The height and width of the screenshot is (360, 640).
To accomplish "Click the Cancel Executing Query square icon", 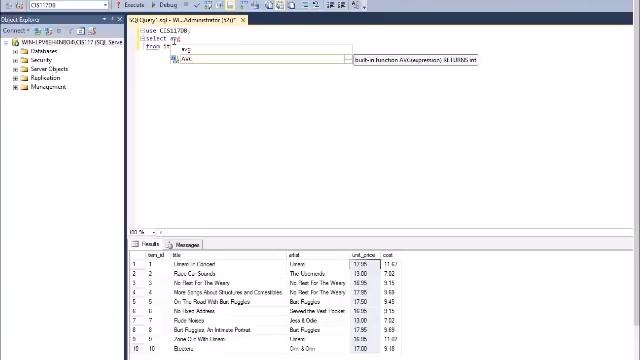I will (186, 5).
